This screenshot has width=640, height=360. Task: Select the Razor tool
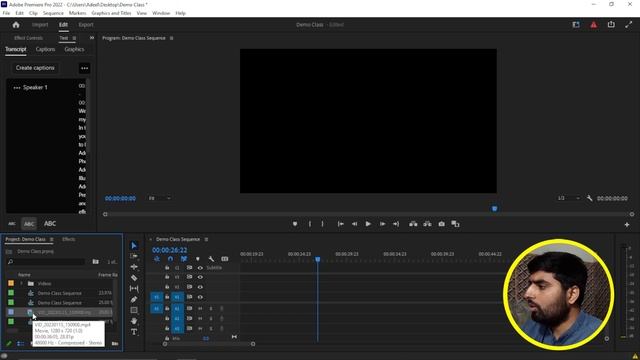pyautogui.click(x=134, y=278)
